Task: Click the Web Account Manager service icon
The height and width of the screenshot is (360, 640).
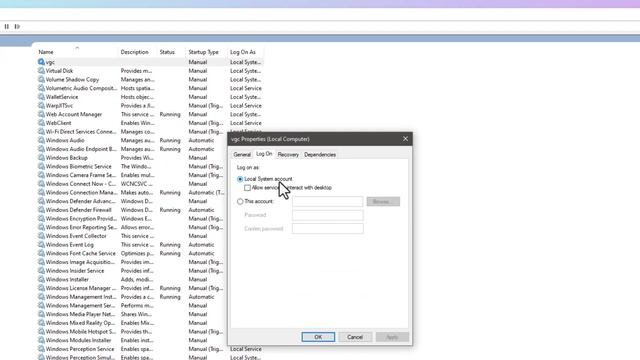Action: click(x=41, y=114)
